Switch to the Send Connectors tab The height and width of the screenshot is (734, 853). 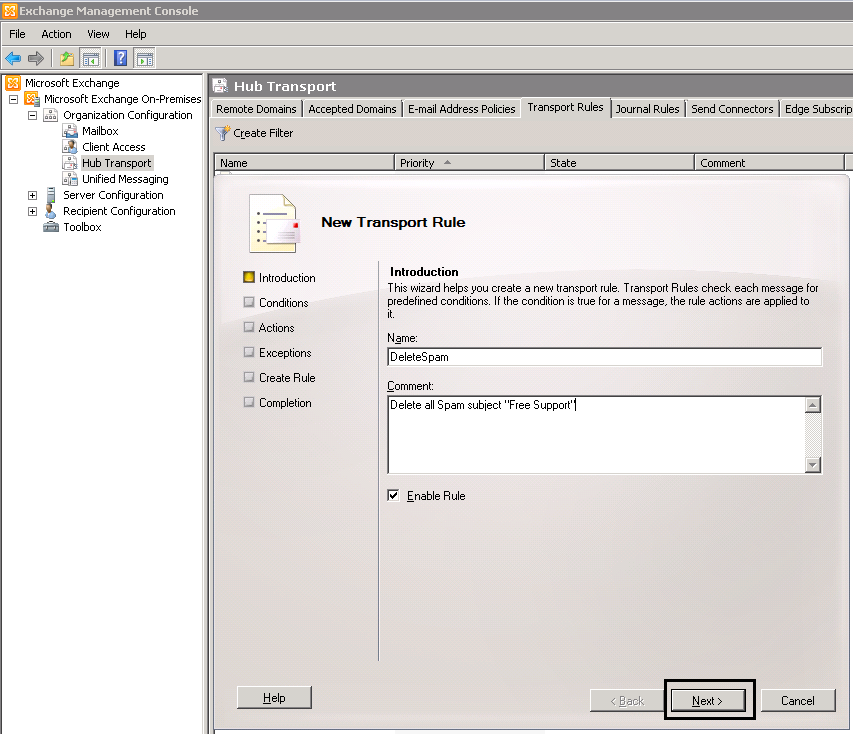click(732, 109)
